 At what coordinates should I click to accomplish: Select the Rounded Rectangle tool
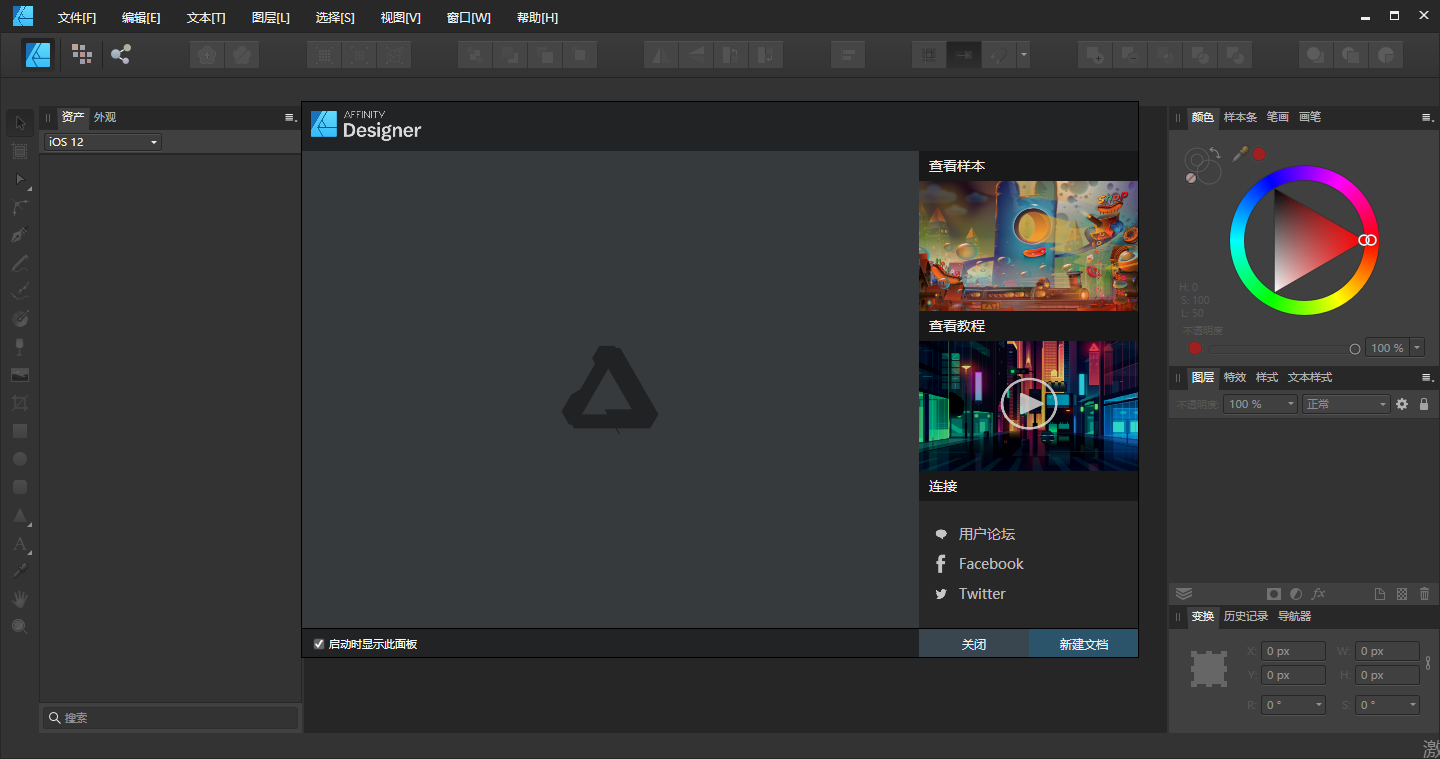pyautogui.click(x=19, y=487)
